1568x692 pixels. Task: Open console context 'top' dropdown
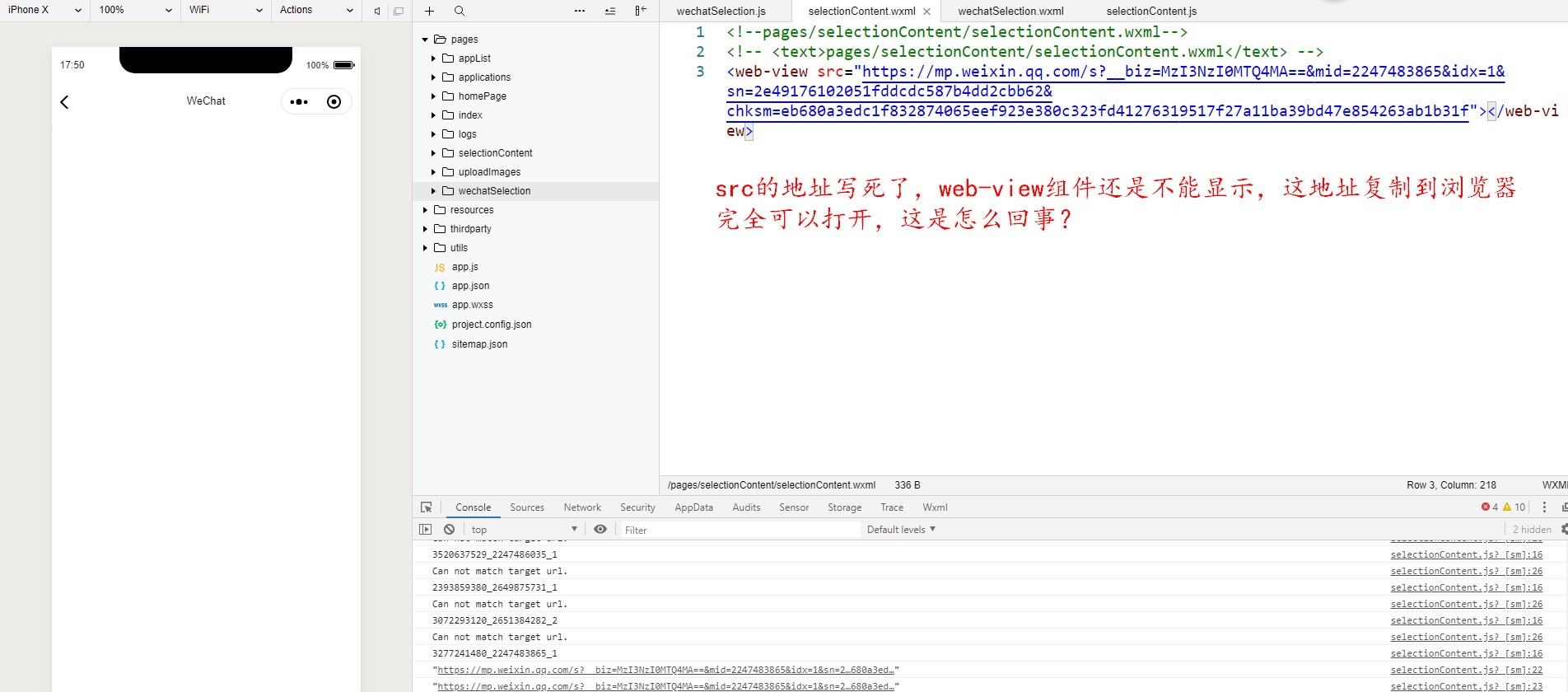point(524,530)
